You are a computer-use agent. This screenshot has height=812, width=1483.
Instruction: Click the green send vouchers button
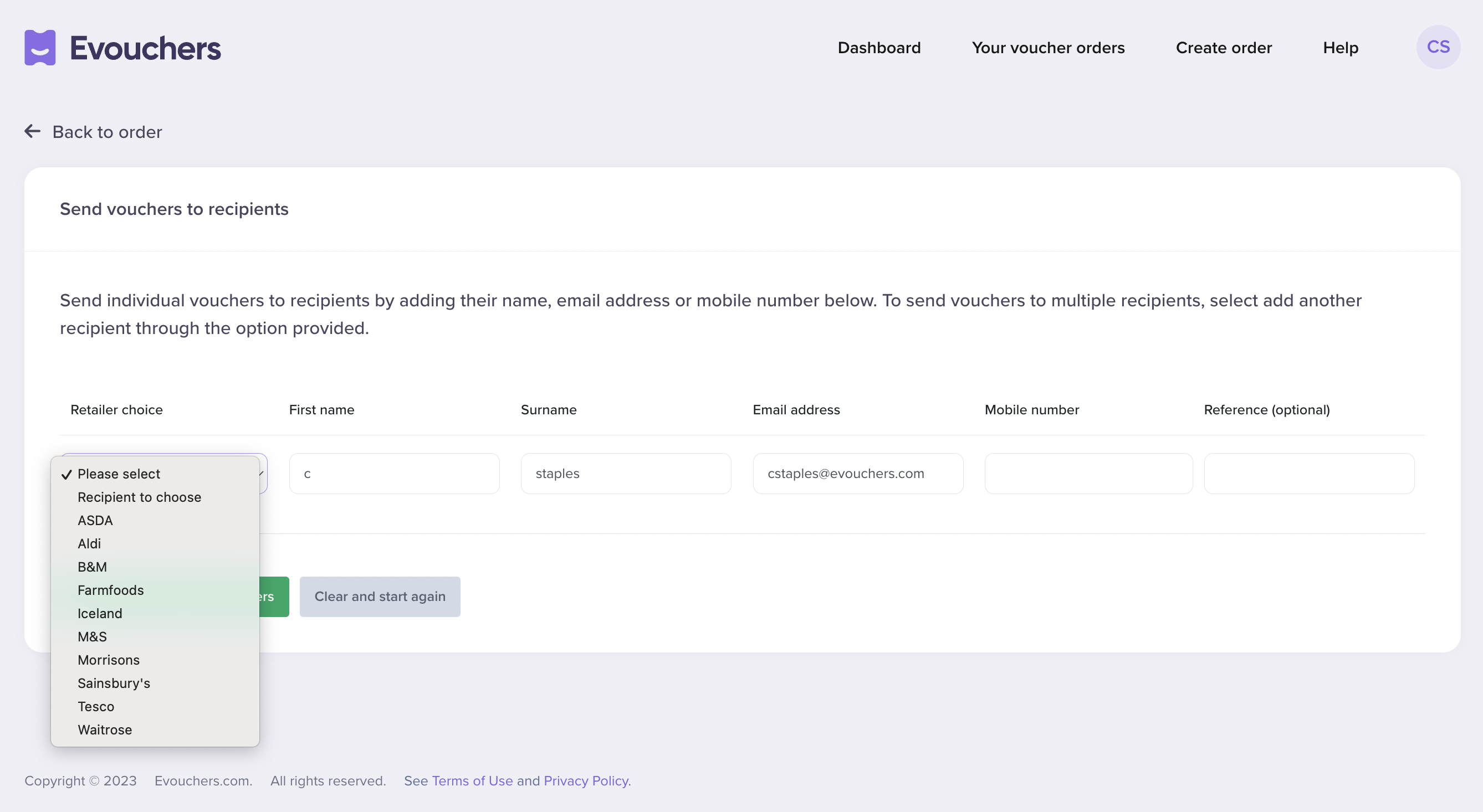[x=274, y=597]
